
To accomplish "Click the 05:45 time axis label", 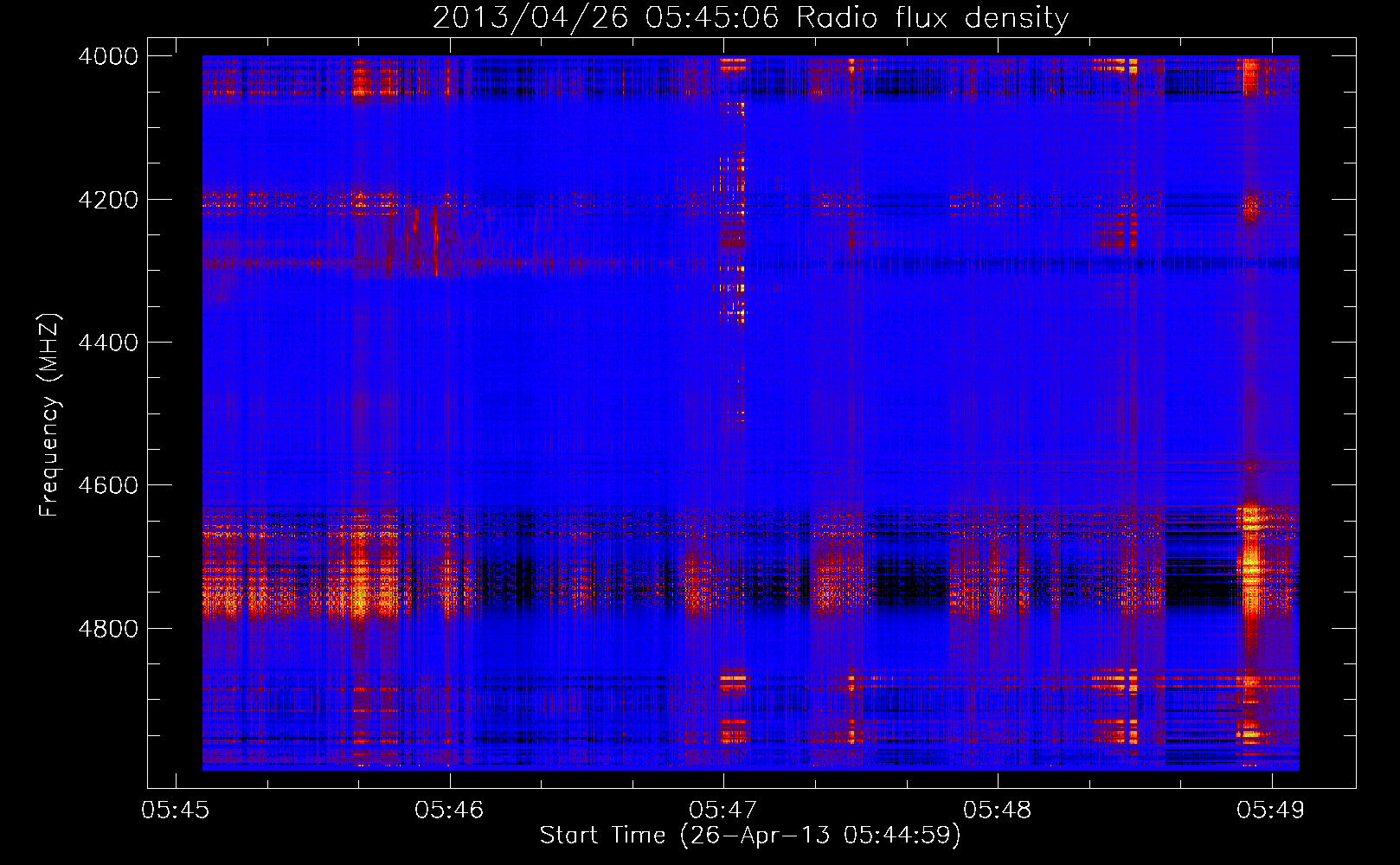I will click(x=176, y=811).
